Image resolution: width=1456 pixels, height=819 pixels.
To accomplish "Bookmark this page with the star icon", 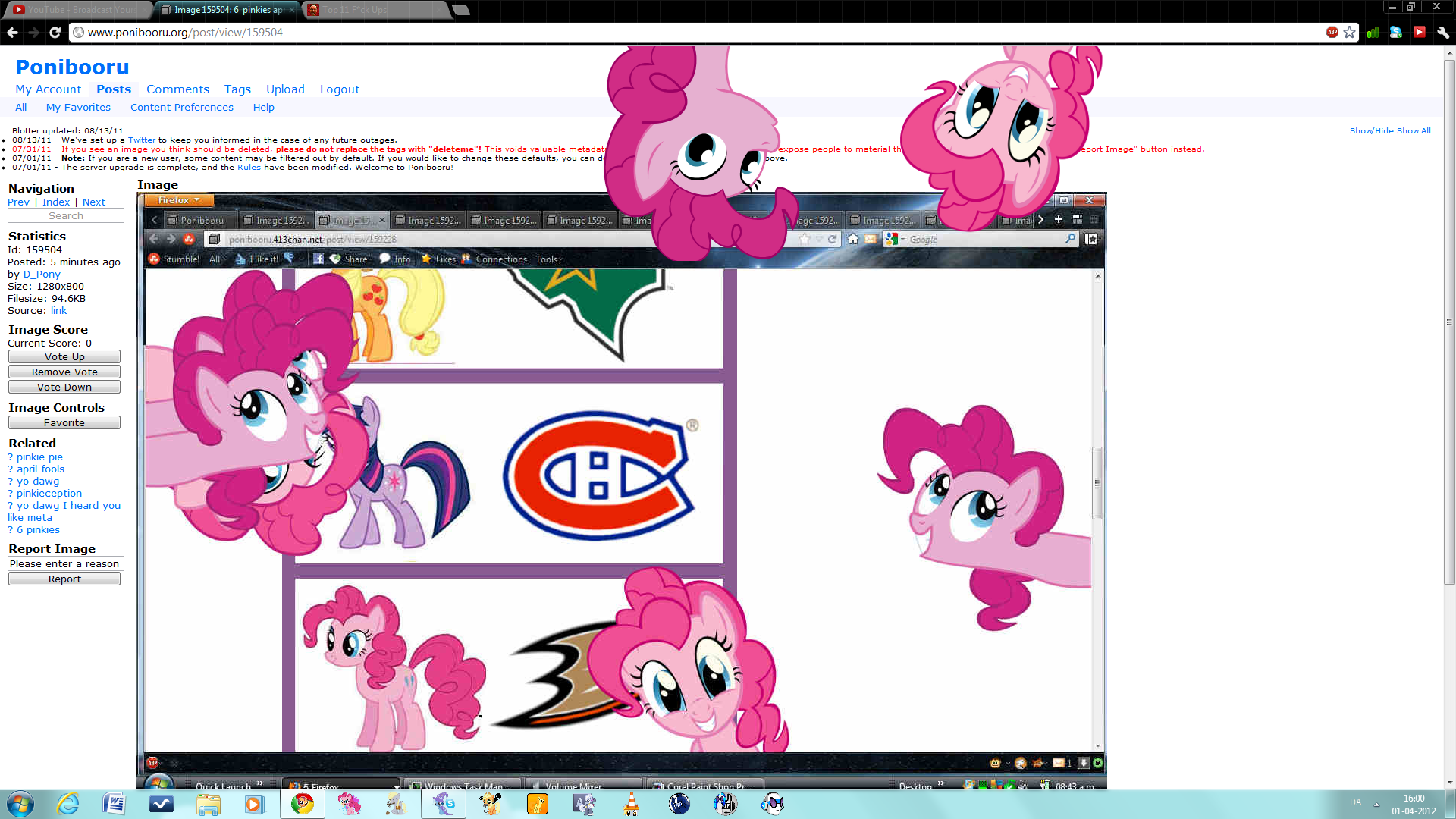I will click(x=1350, y=32).
